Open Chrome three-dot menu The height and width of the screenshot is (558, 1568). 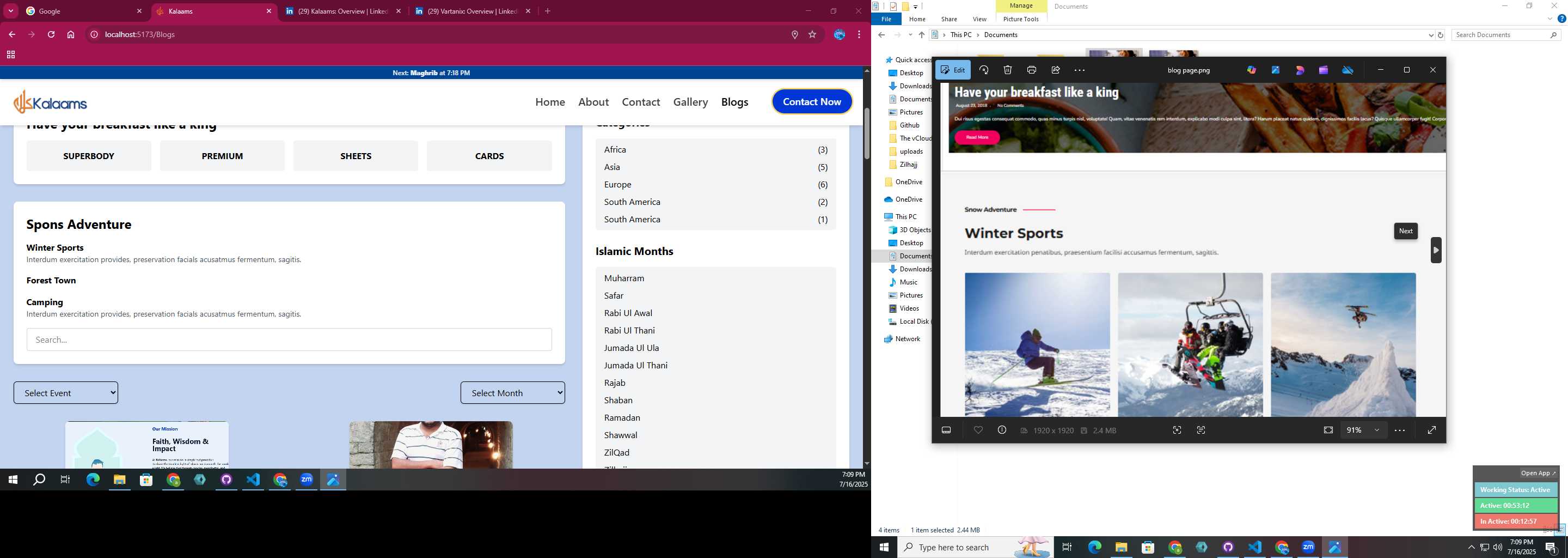(x=859, y=35)
